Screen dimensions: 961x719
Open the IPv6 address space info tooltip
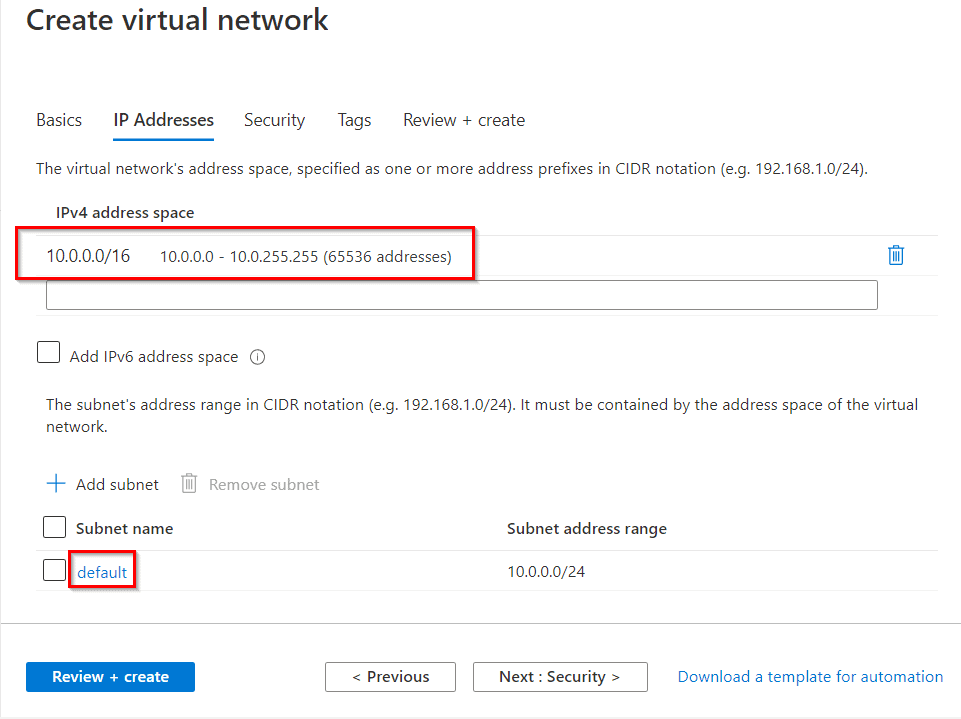[257, 356]
